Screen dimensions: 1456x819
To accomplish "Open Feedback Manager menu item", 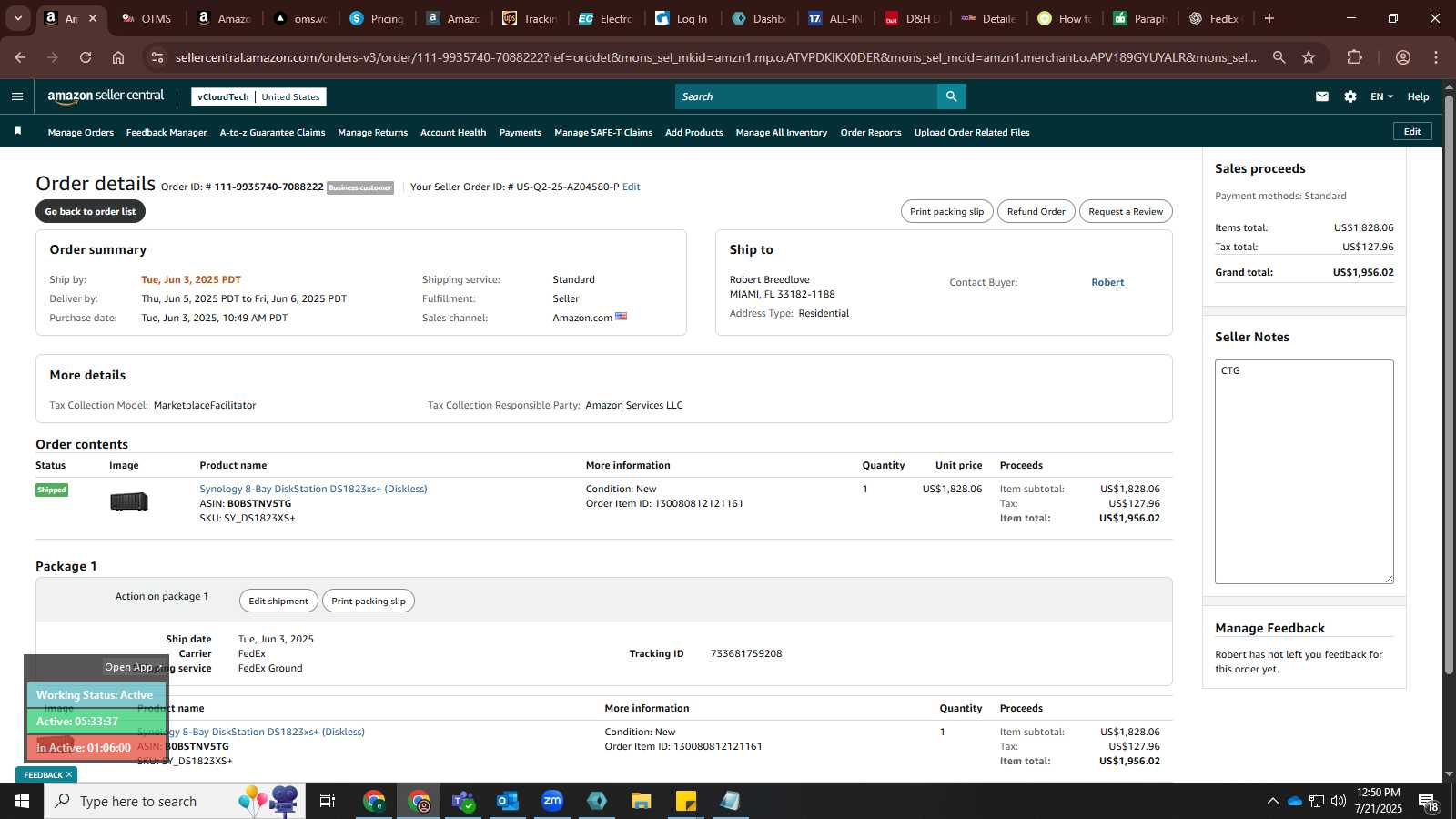I will 167,132.
